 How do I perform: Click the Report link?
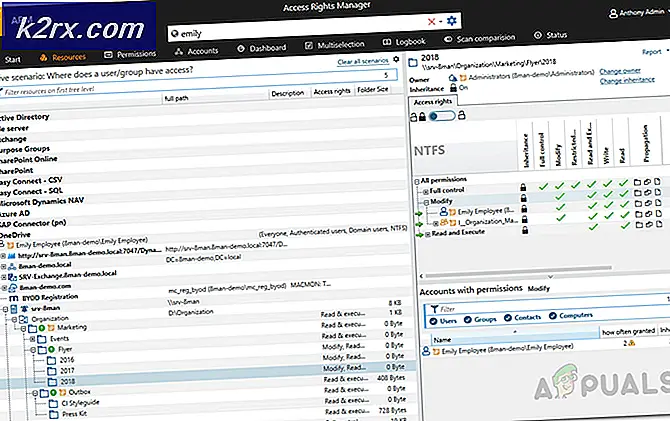pyautogui.click(x=652, y=52)
